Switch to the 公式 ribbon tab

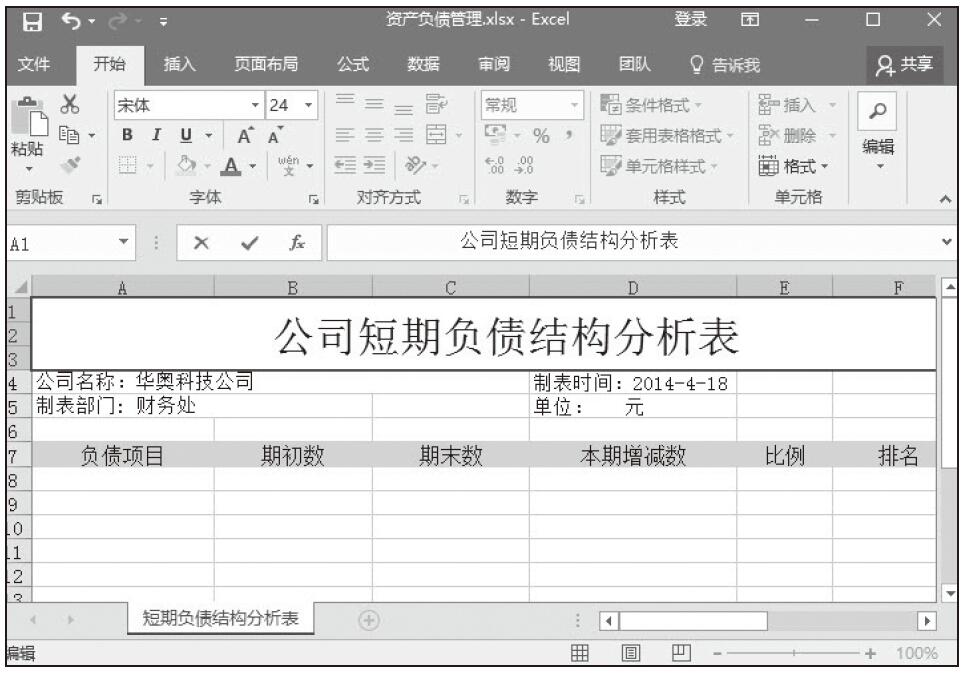click(x=352, y=65)
